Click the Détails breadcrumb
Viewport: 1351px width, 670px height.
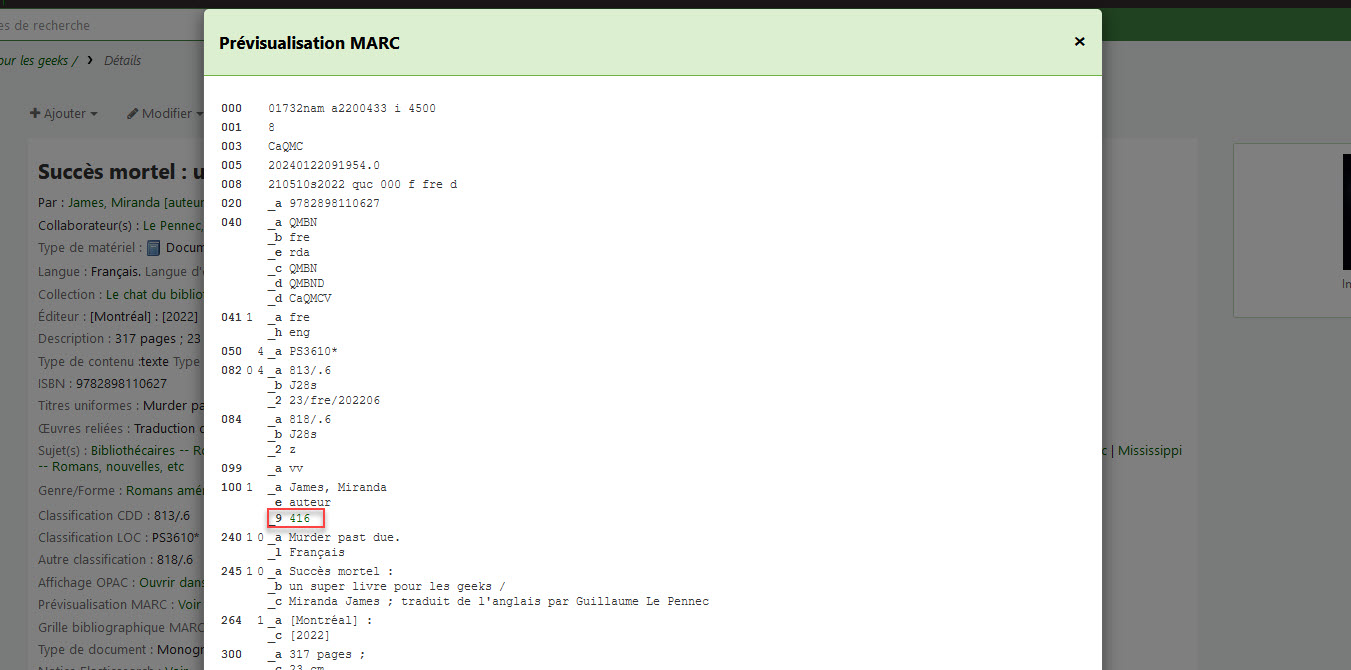point(122,60)
